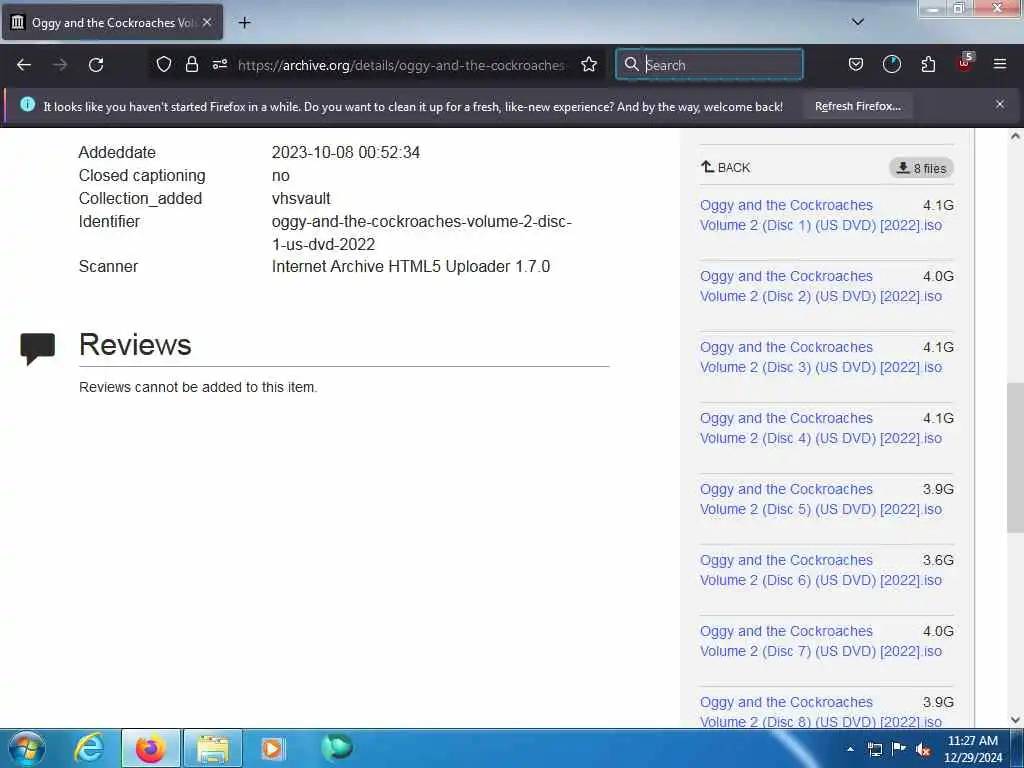Show hidden system tray icons arrow
Viewport: 1024px width, 768px height.
(850, 749)
